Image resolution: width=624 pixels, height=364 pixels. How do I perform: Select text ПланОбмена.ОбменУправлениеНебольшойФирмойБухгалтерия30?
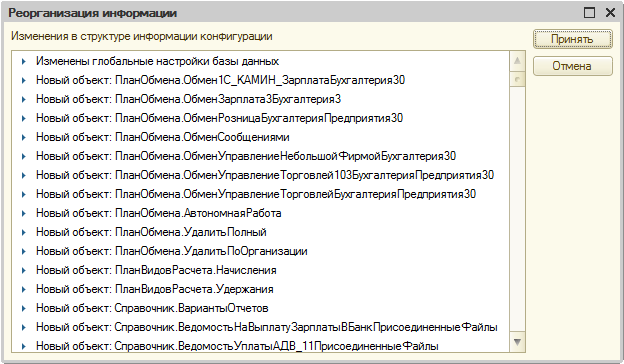pyautogui.click(x=285, y=156)
